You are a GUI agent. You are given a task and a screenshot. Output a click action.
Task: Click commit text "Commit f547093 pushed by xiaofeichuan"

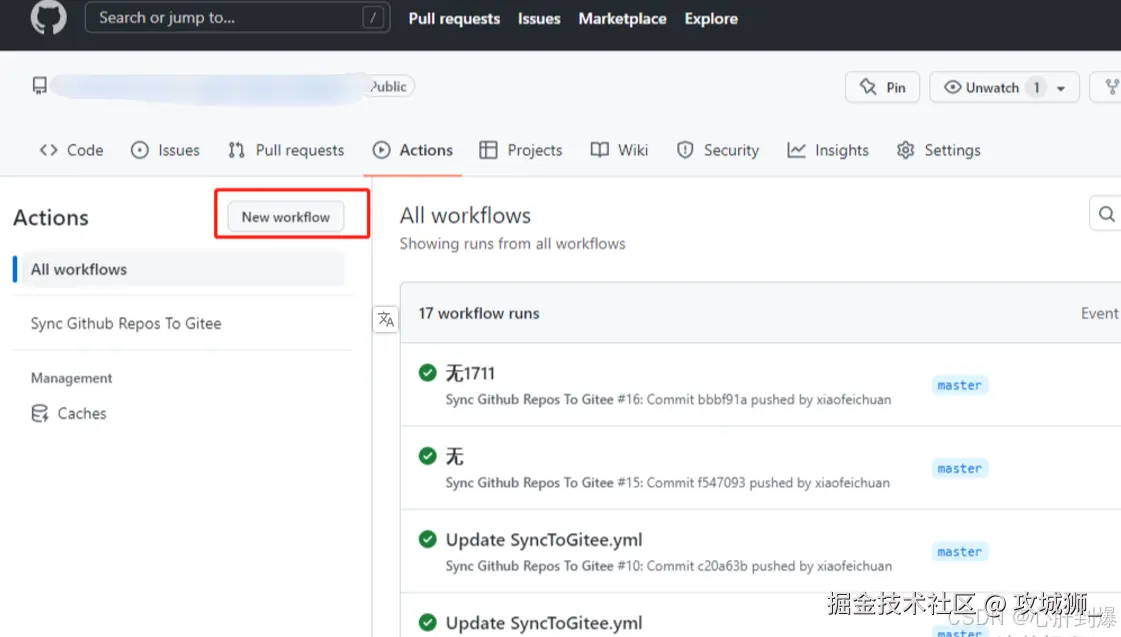click(x=768, y=483)
